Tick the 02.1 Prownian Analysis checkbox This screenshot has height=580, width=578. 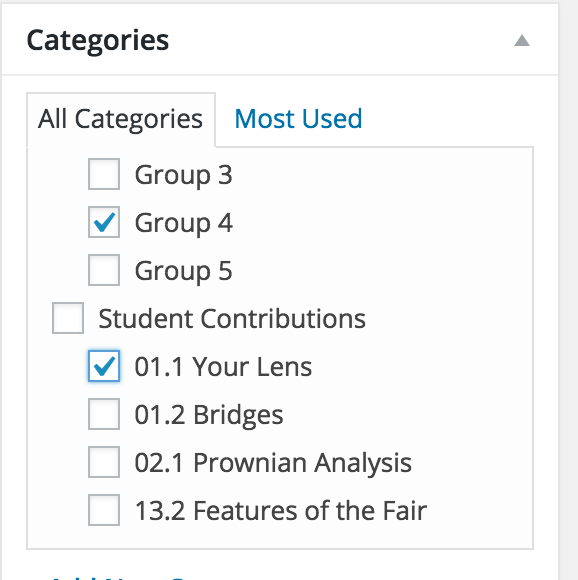point(104,462)
